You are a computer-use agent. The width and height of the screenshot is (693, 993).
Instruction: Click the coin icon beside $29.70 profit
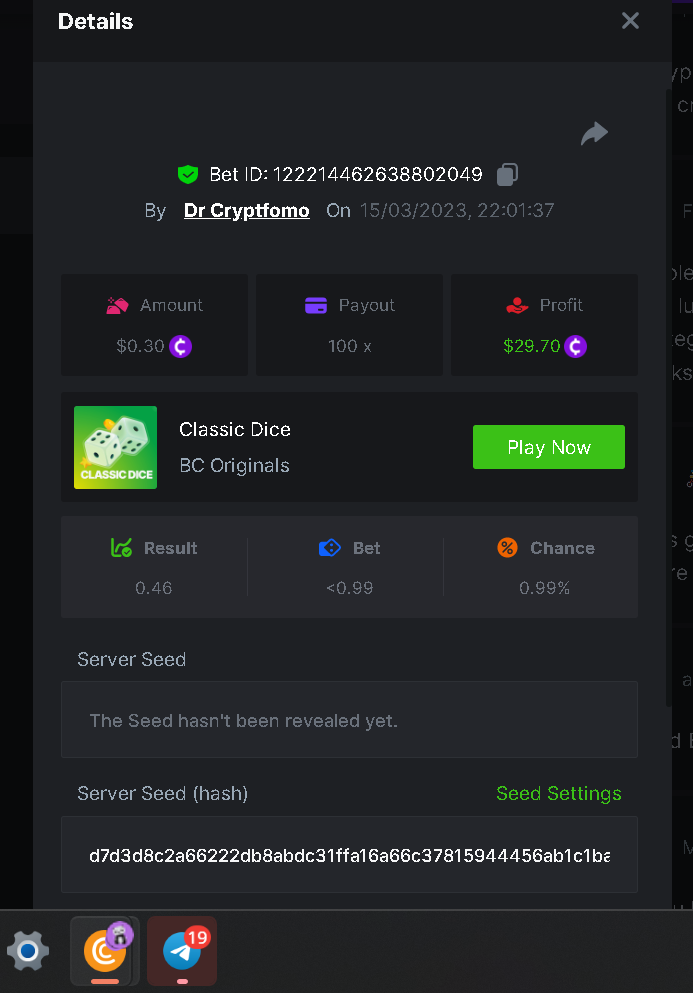pos(575,346)
